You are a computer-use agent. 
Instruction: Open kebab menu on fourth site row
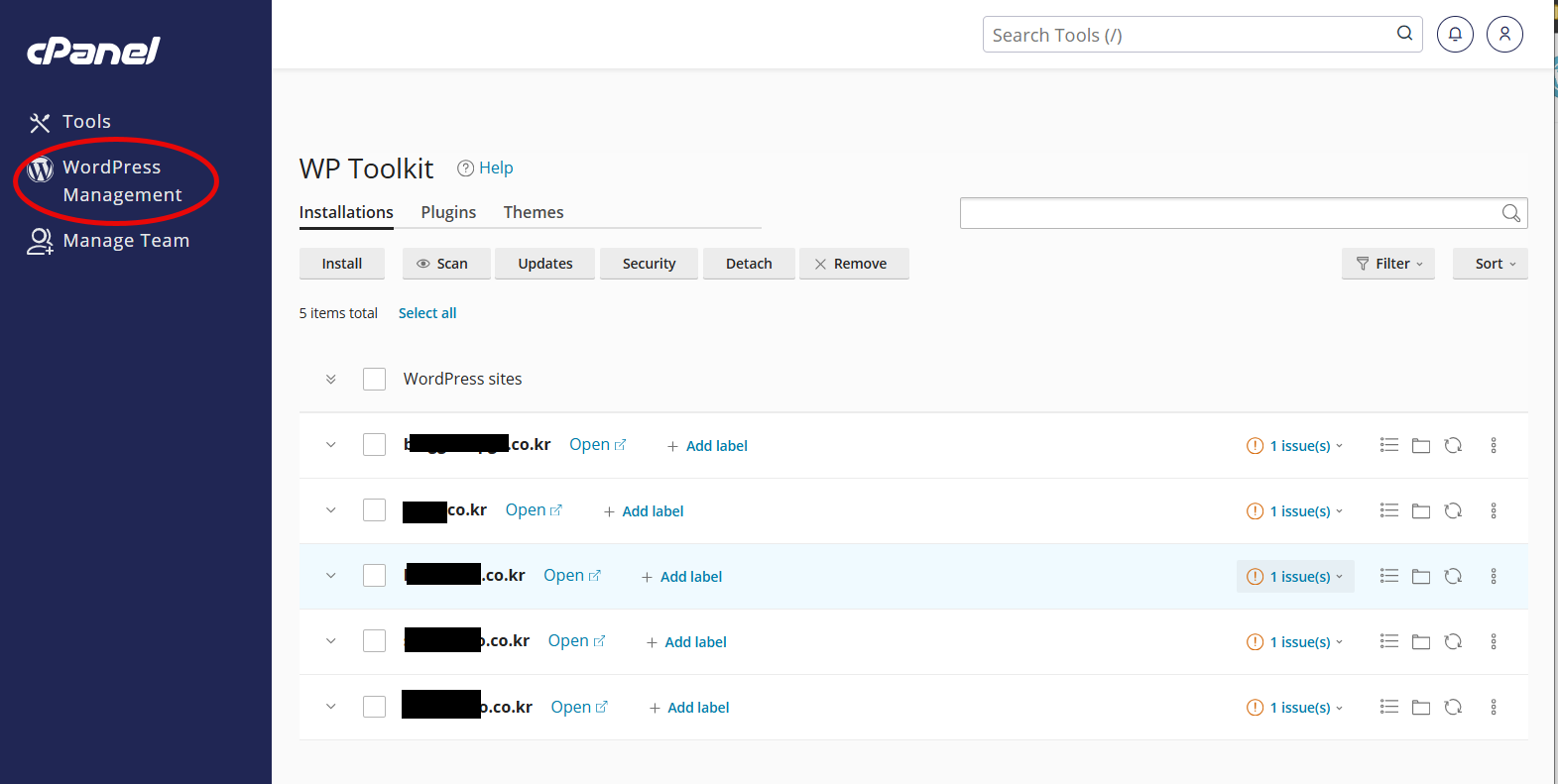[1494, 642]
